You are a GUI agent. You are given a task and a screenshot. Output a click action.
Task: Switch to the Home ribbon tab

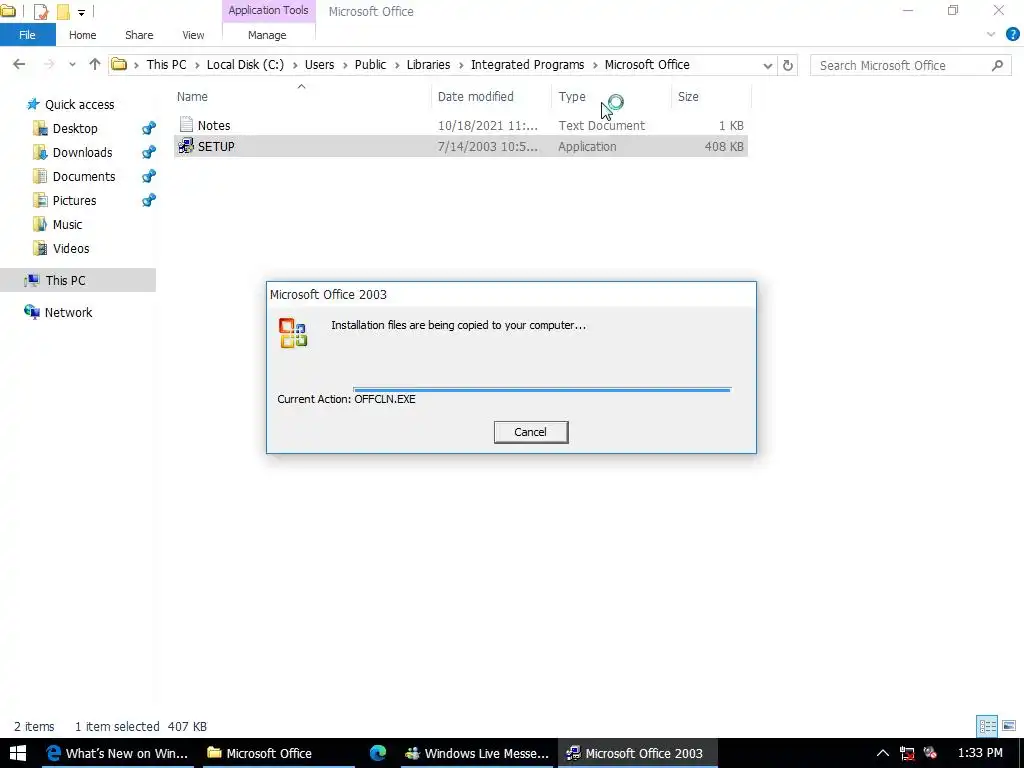[82, 35]
